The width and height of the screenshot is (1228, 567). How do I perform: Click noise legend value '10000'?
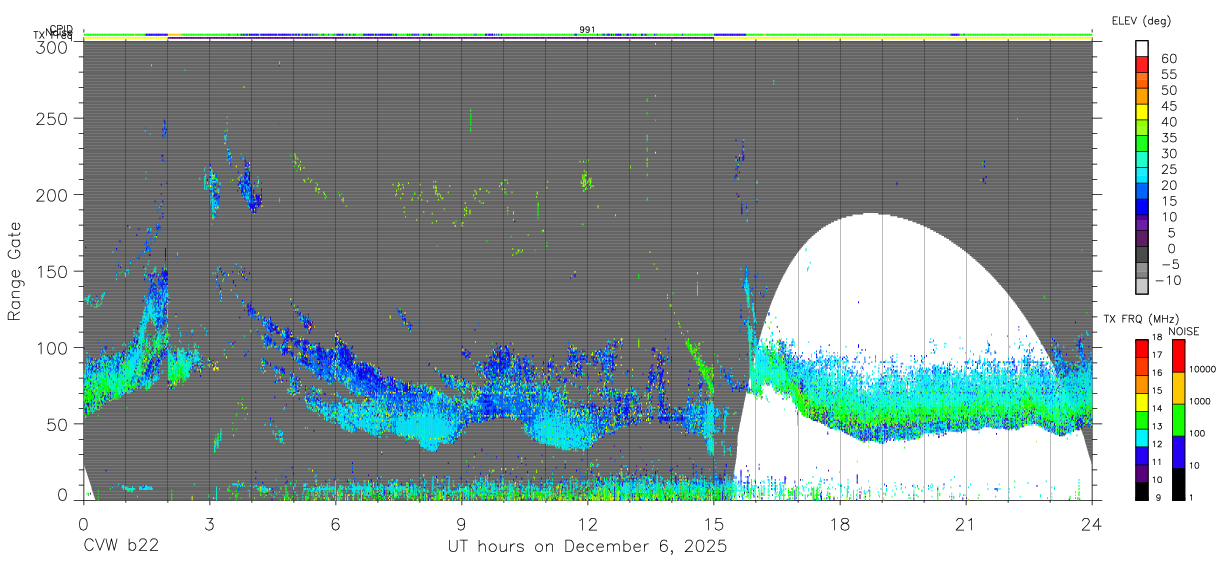click(x=1203, y=370)
